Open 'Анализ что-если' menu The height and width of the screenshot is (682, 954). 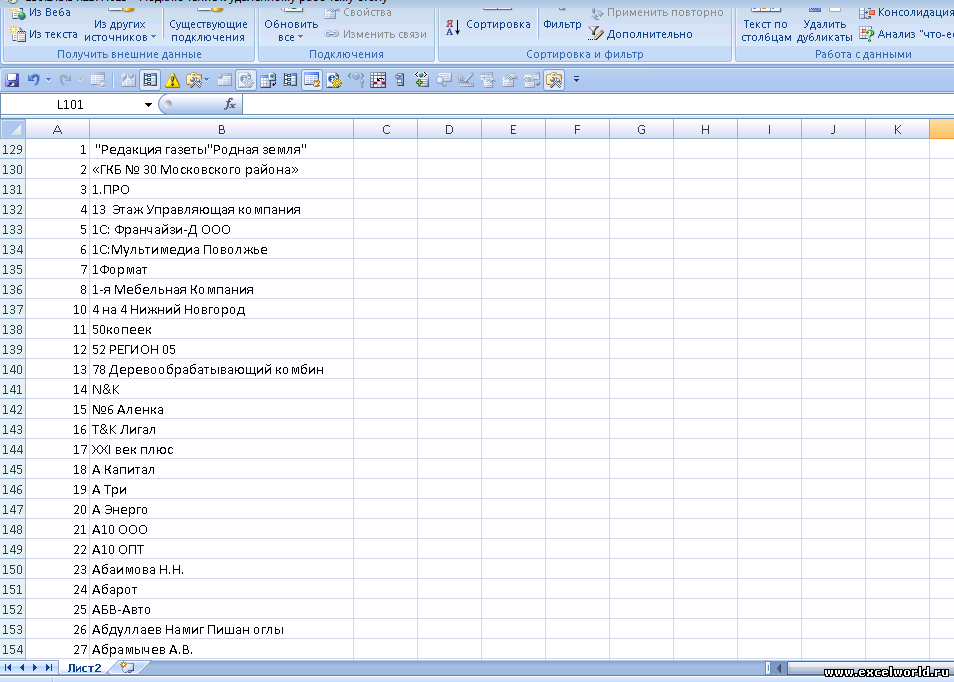906,34
